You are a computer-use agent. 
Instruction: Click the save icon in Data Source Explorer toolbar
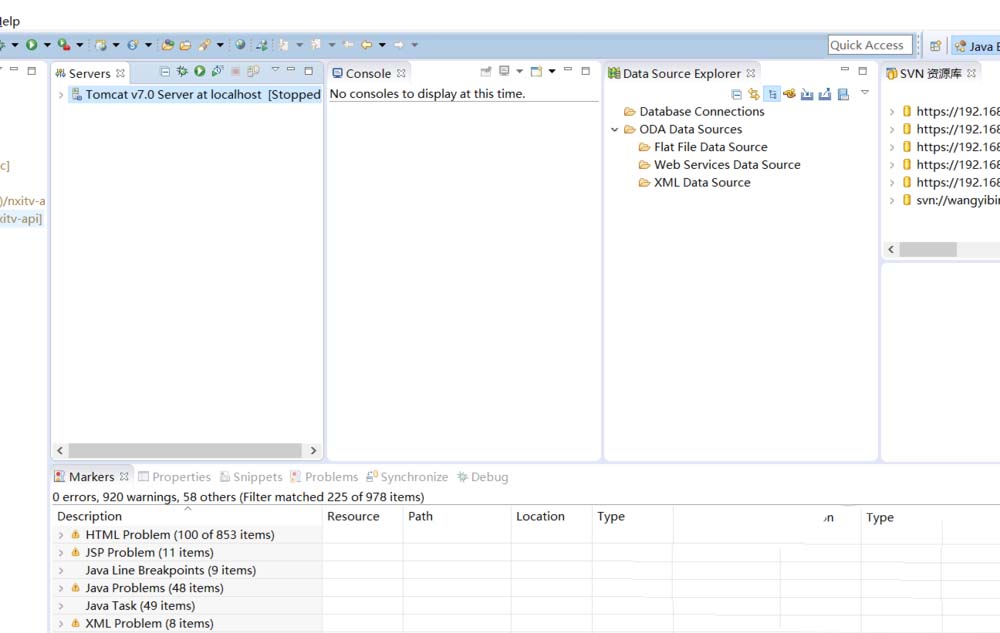pyautogui.click(x=843, y=94)
